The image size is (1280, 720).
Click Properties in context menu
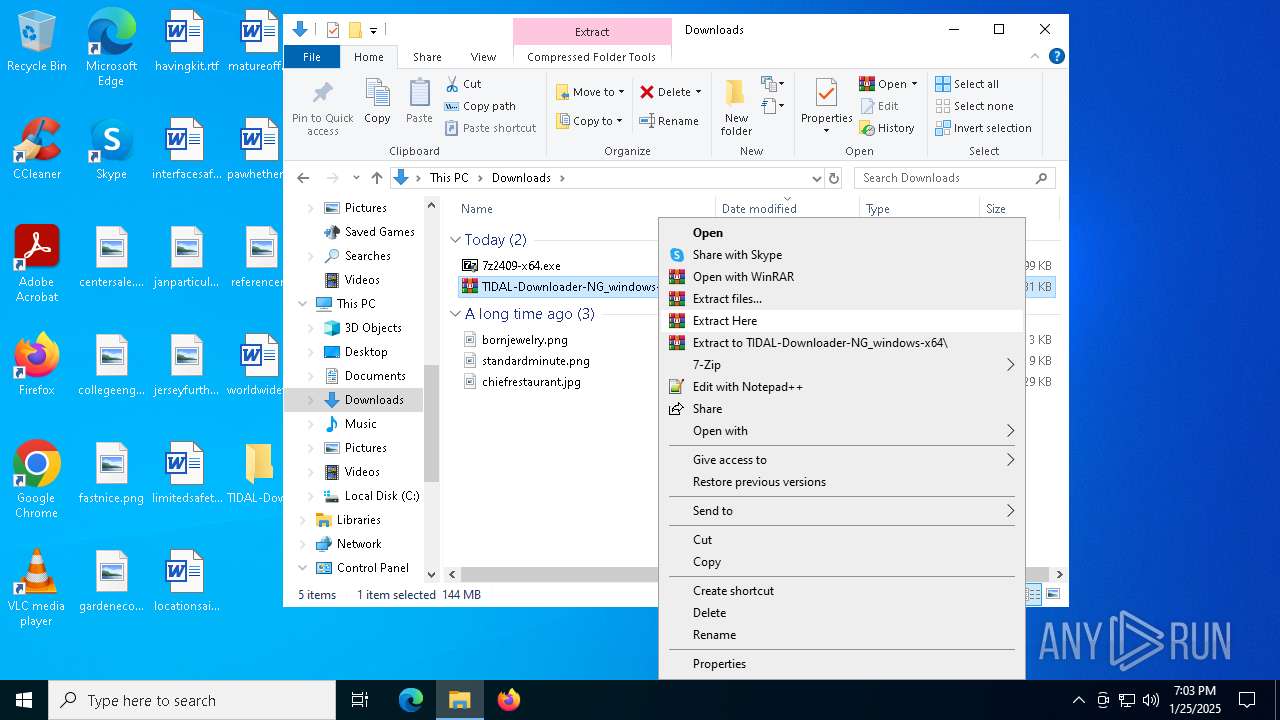(841, 664)
